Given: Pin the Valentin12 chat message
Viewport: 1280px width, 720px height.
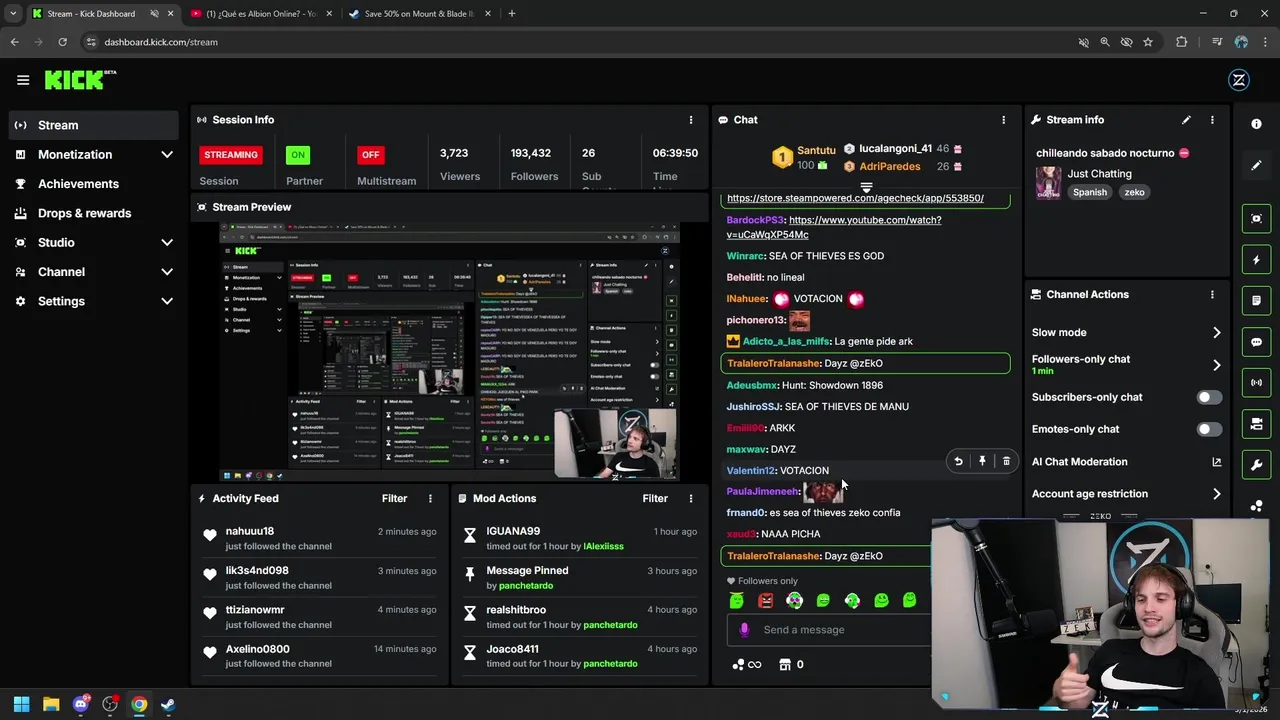Looking at the screenshot, I should coord(982,461).
